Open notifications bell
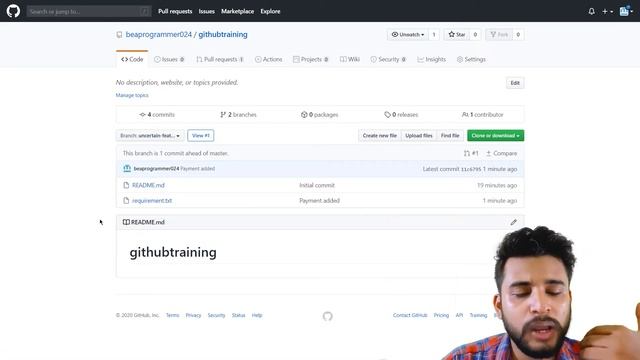Screen dimensions: 640x360 [591, 11]
